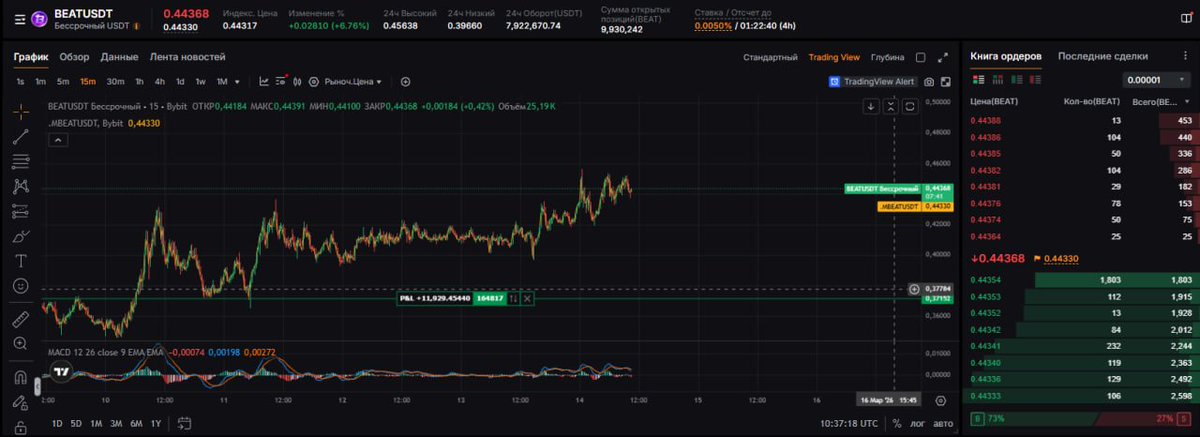Activate the zoom in tool
The width and height of the screenshot is (1200, 437).
[x=20, y=344]
